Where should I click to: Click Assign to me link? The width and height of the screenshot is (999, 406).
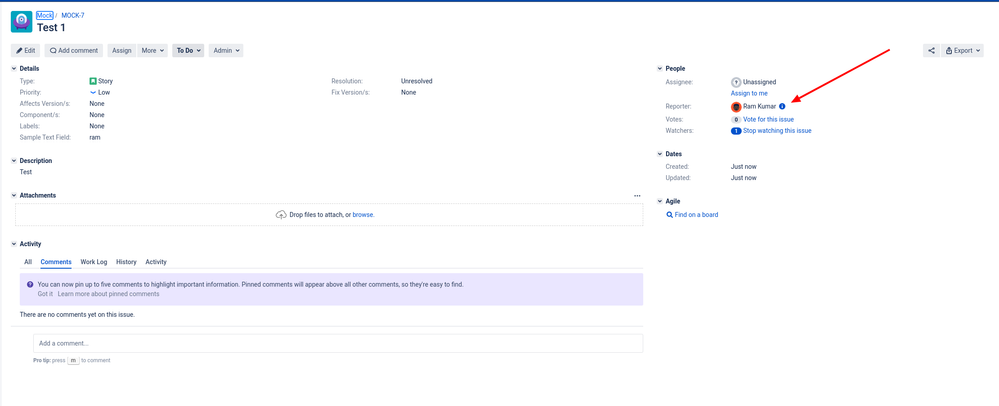click(x=749, y=93)
